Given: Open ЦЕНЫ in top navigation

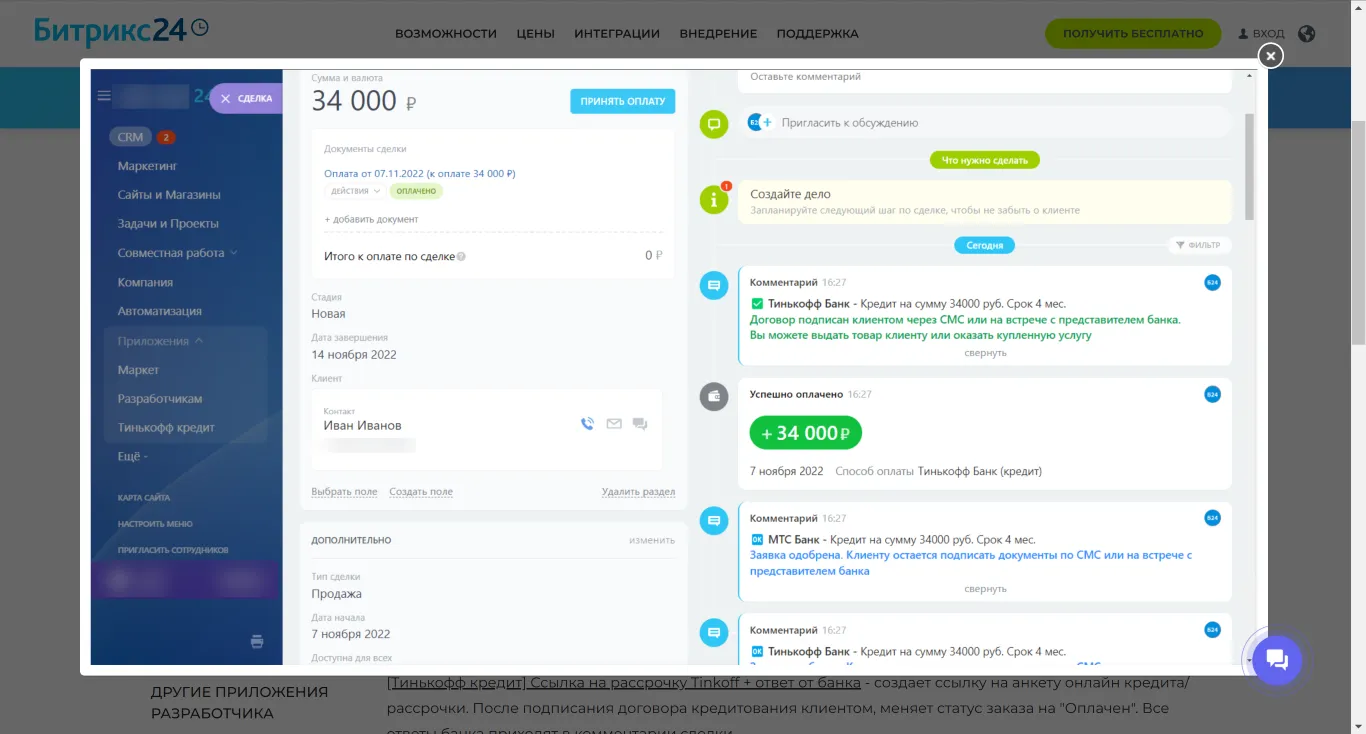Looking at the screenshot, I should pyautogui.click(x=535, y=33).
